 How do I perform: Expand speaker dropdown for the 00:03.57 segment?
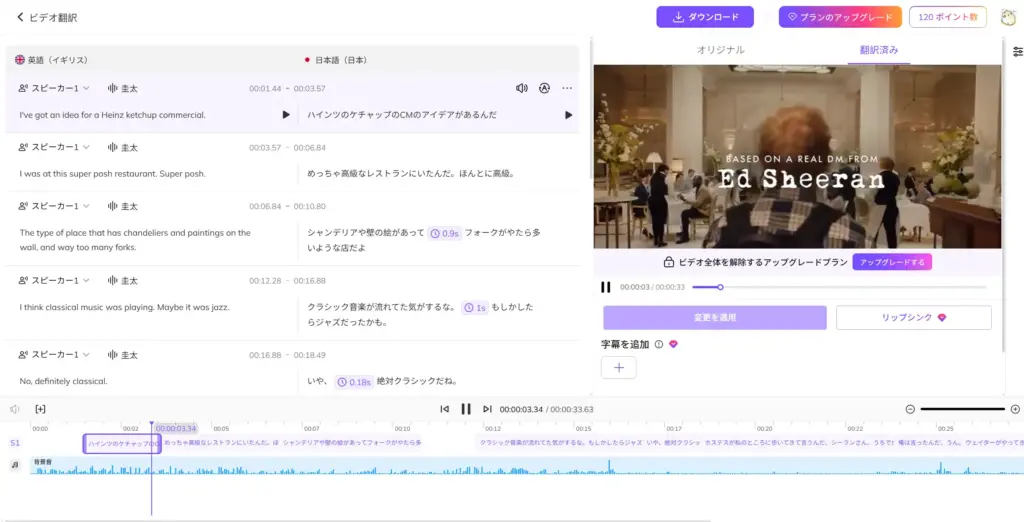tap(86, 147)
